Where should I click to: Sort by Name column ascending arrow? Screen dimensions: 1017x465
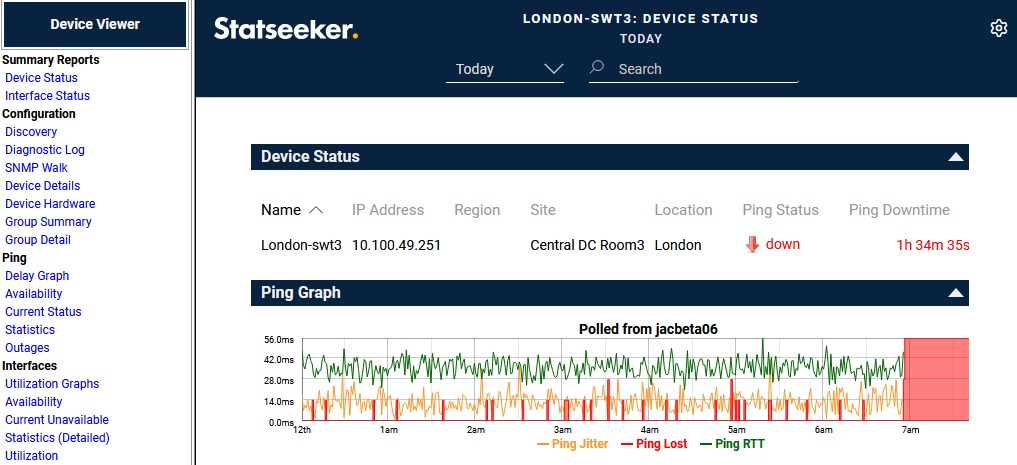(x=316, y=210)
